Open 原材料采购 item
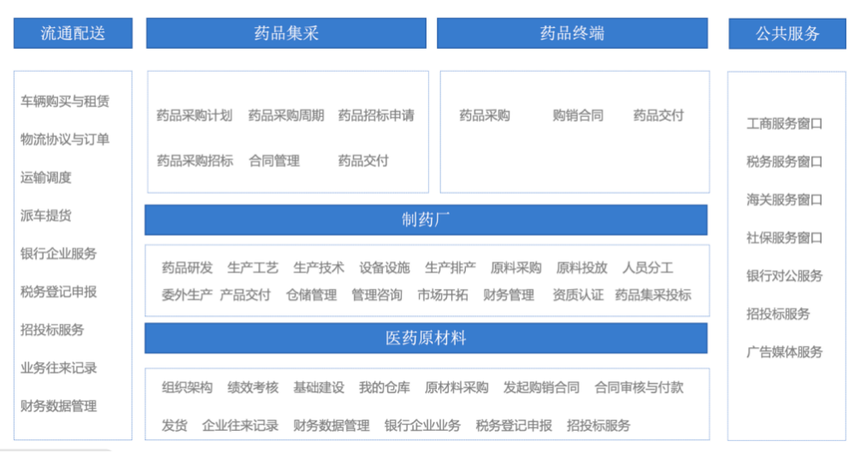 pyautogui.click(x=456, y=388)
